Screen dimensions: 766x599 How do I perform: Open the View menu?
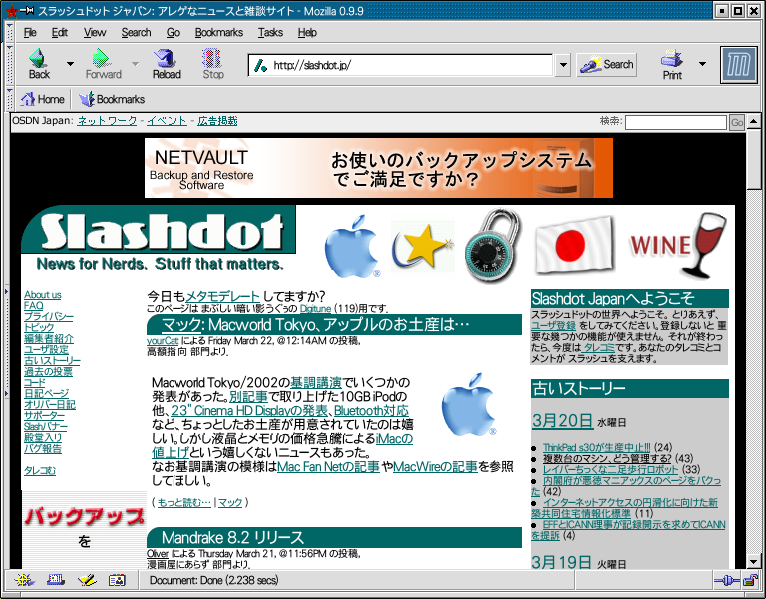point(95,32)
